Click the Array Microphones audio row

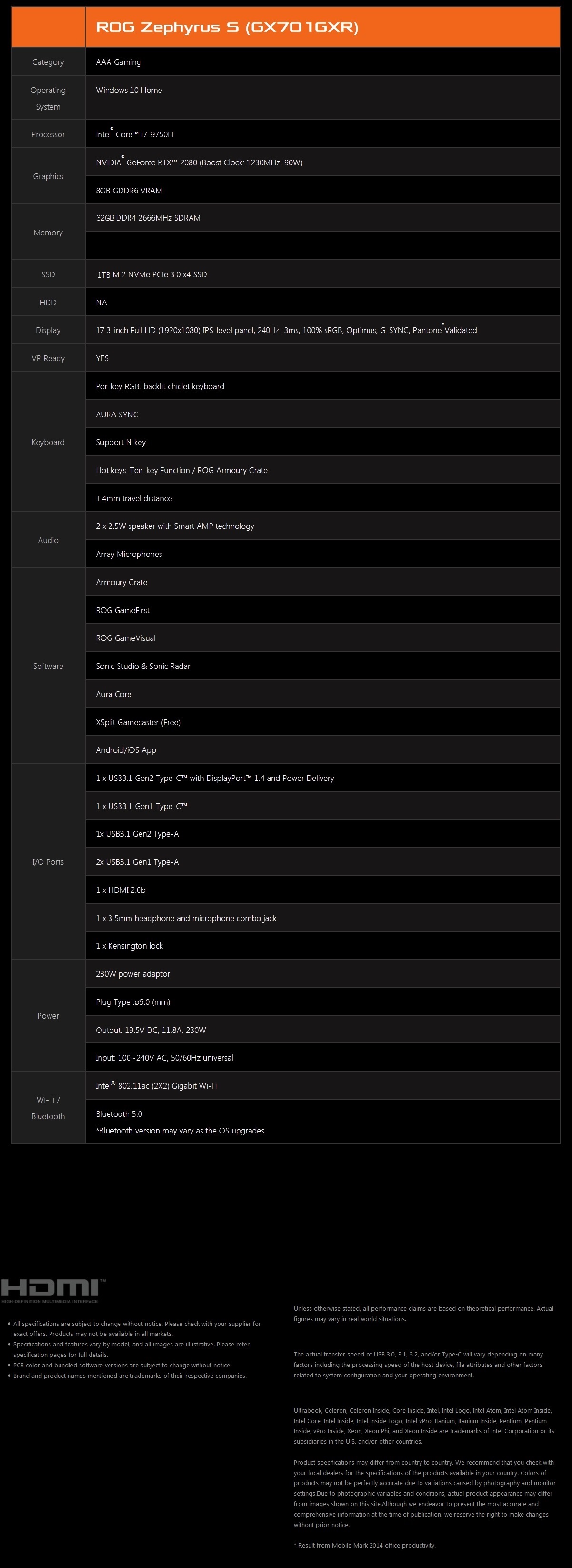point(322,554)
